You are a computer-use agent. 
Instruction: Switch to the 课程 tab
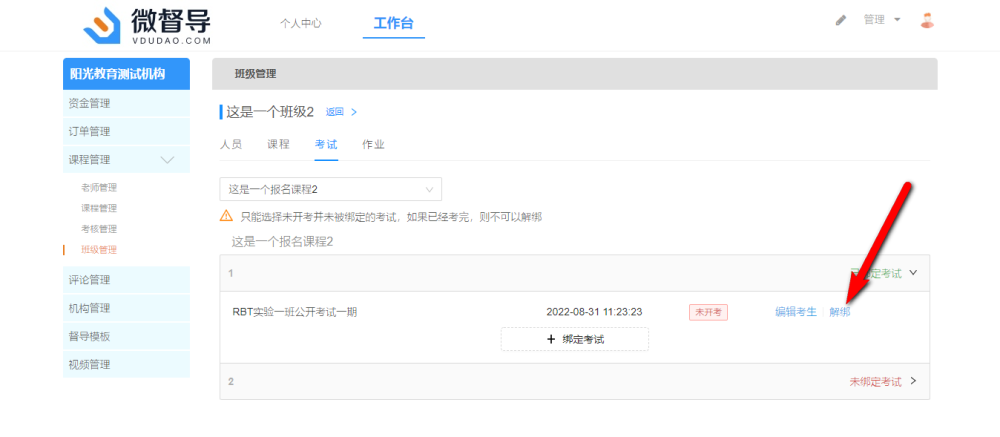point(279,144)
